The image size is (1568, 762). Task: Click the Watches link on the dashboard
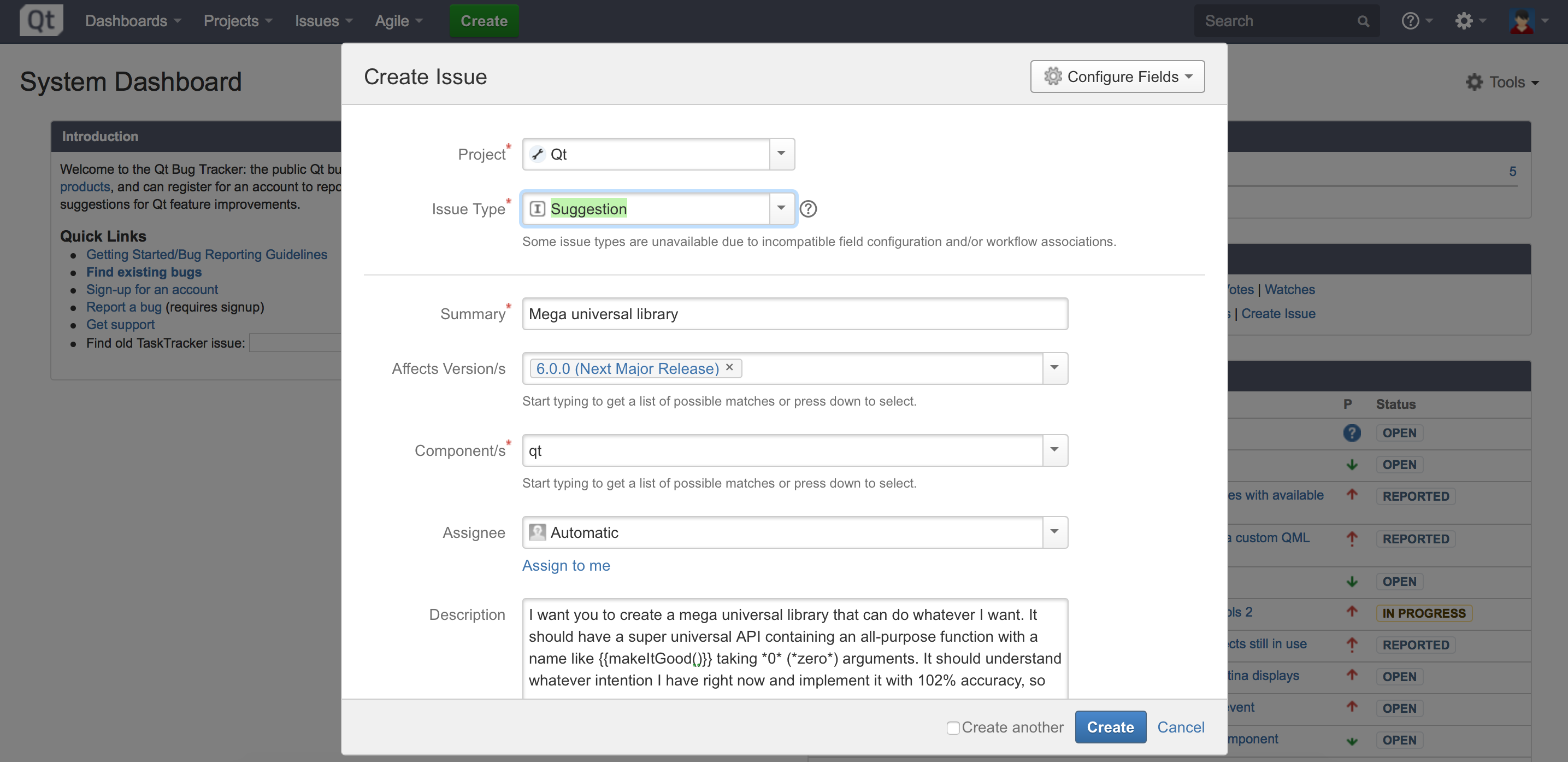pos(1289,289)
